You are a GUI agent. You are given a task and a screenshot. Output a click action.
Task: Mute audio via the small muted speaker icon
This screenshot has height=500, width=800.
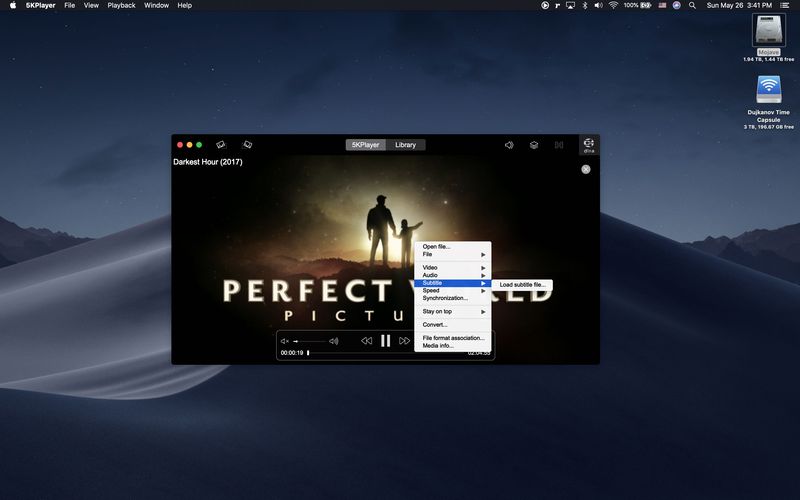[x=285, y=341]
